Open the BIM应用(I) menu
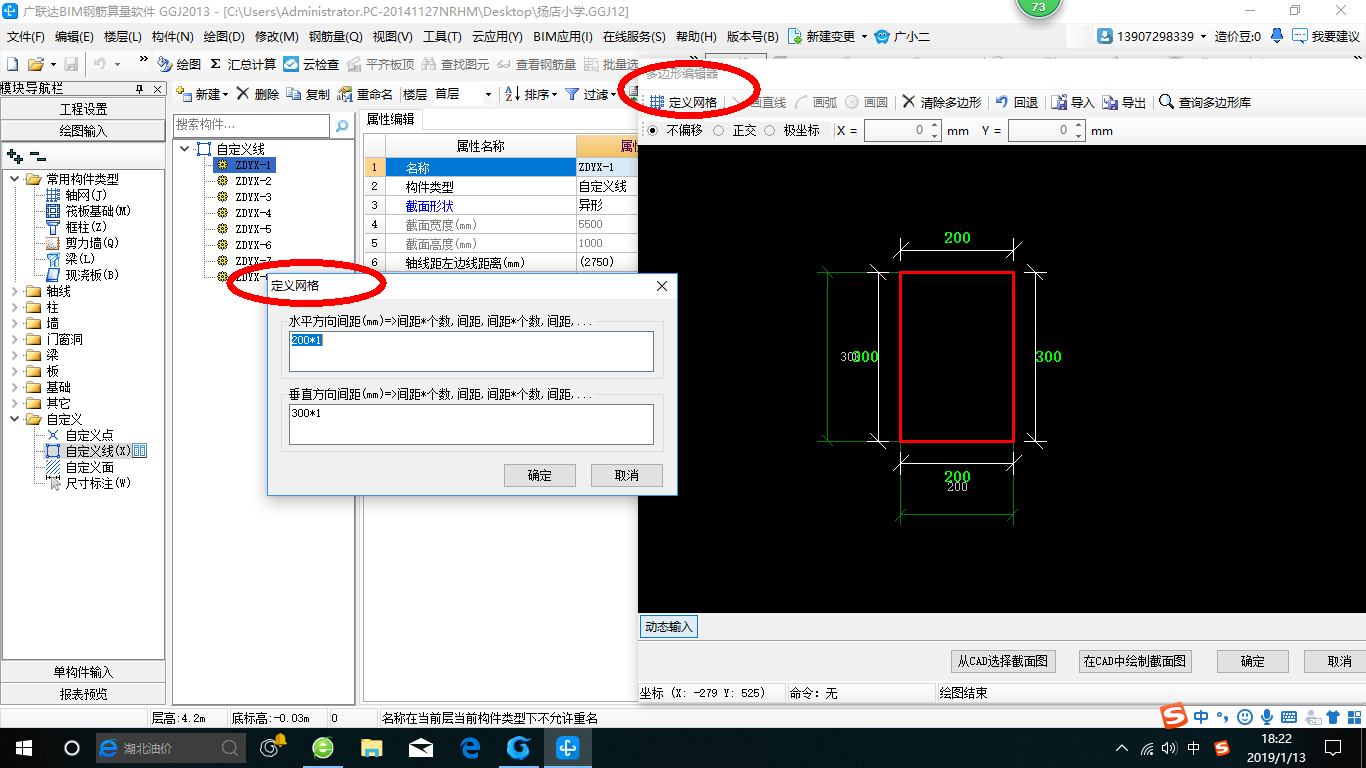The width and height of the screenshot is (1366, 768). (x=563, y=37)
